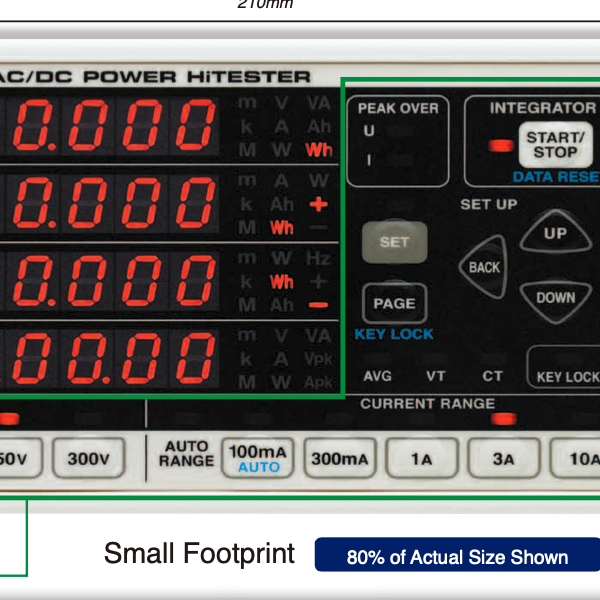
Task: Click the red minus sign indicator in third row
Action: click(319, 305)
